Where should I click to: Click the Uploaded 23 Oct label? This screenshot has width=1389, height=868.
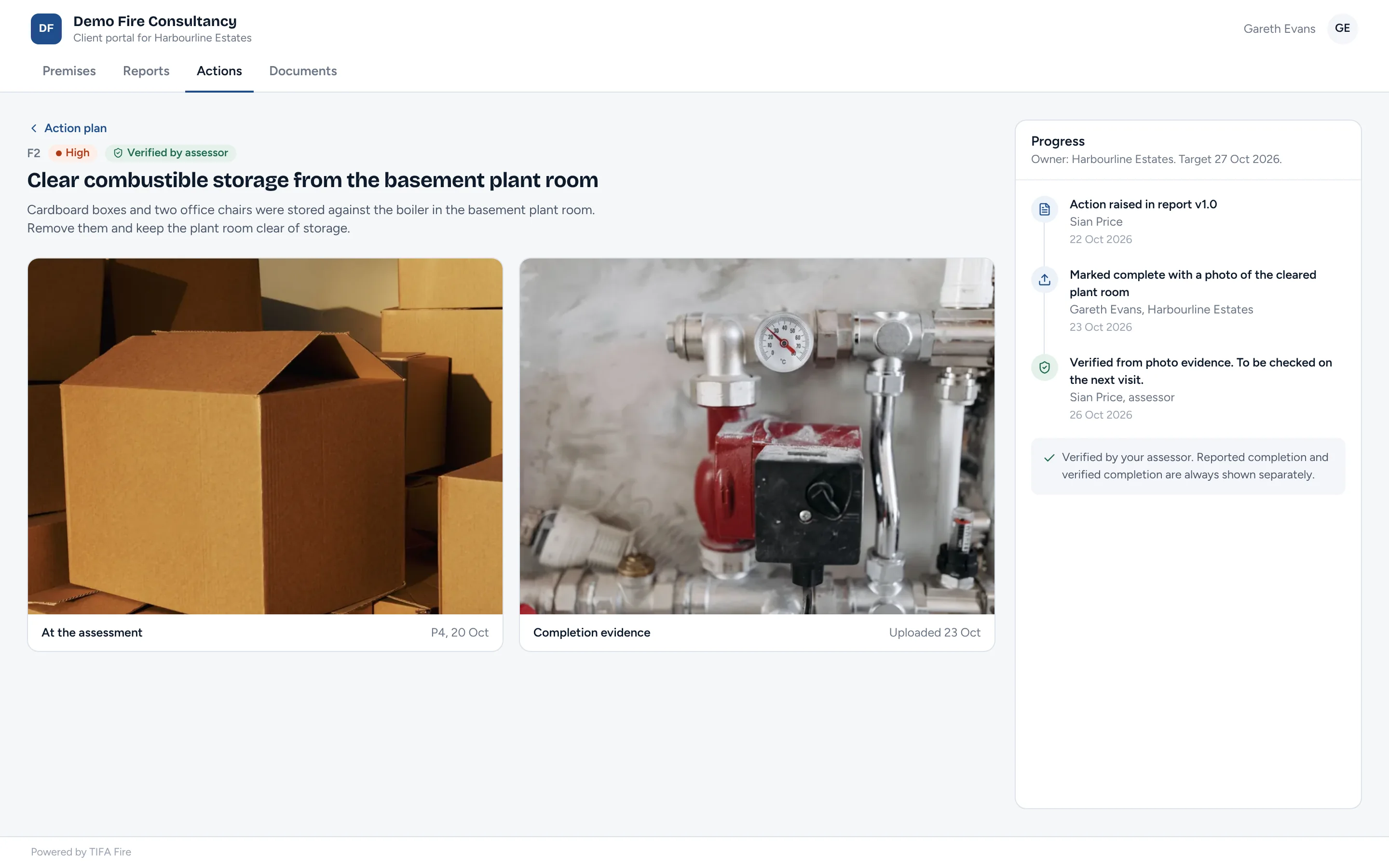click(x=934, y=633)
